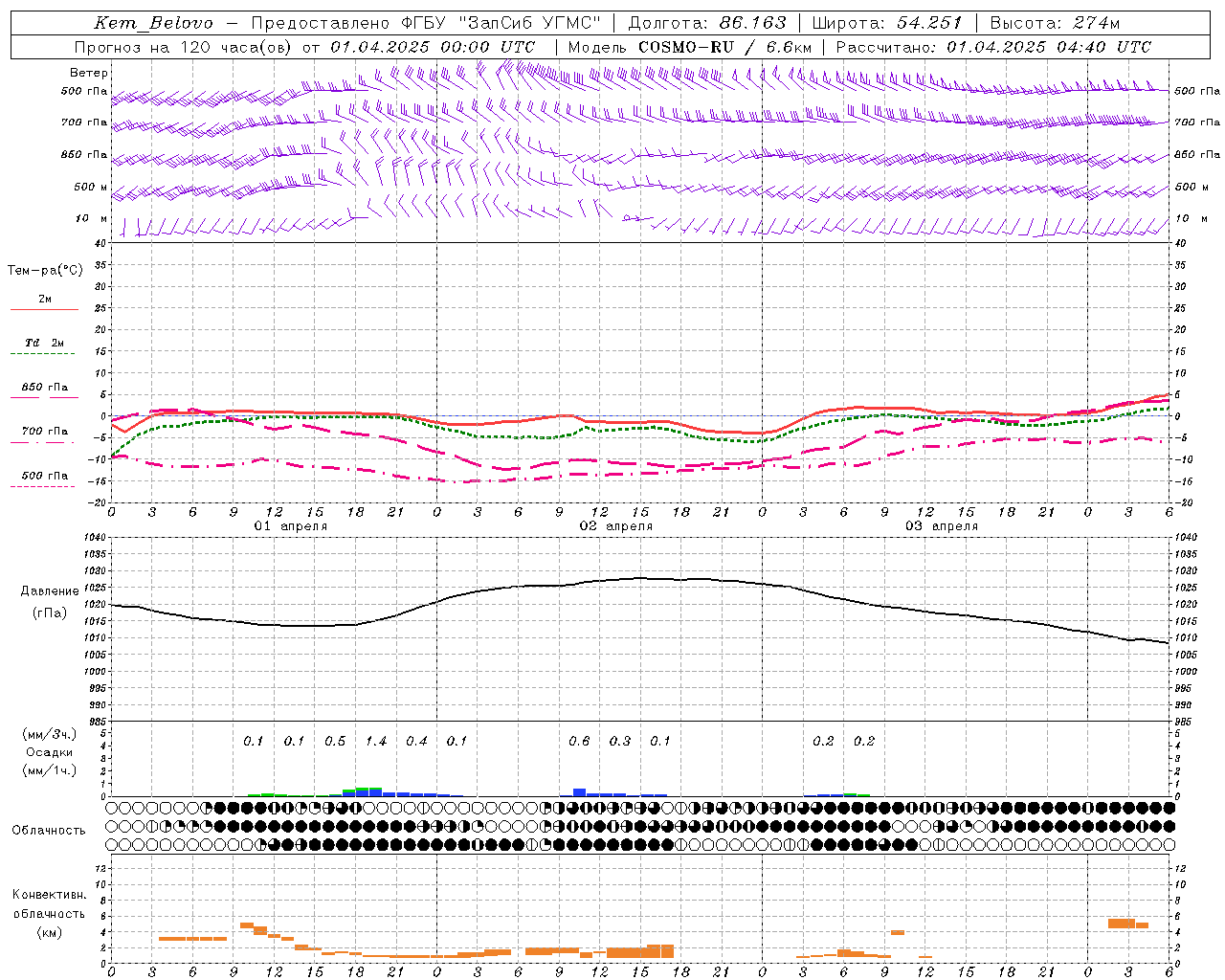The image size is (1225, 980).
Task: Select the 'Широта: 54.251' latitude value
Action: click(886, 23)
